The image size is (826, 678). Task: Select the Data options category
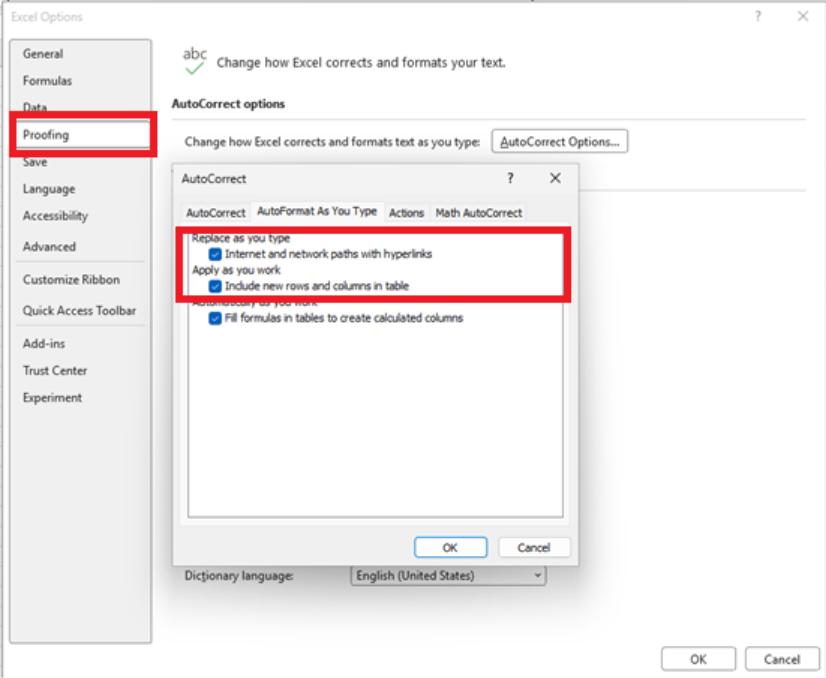35,107
